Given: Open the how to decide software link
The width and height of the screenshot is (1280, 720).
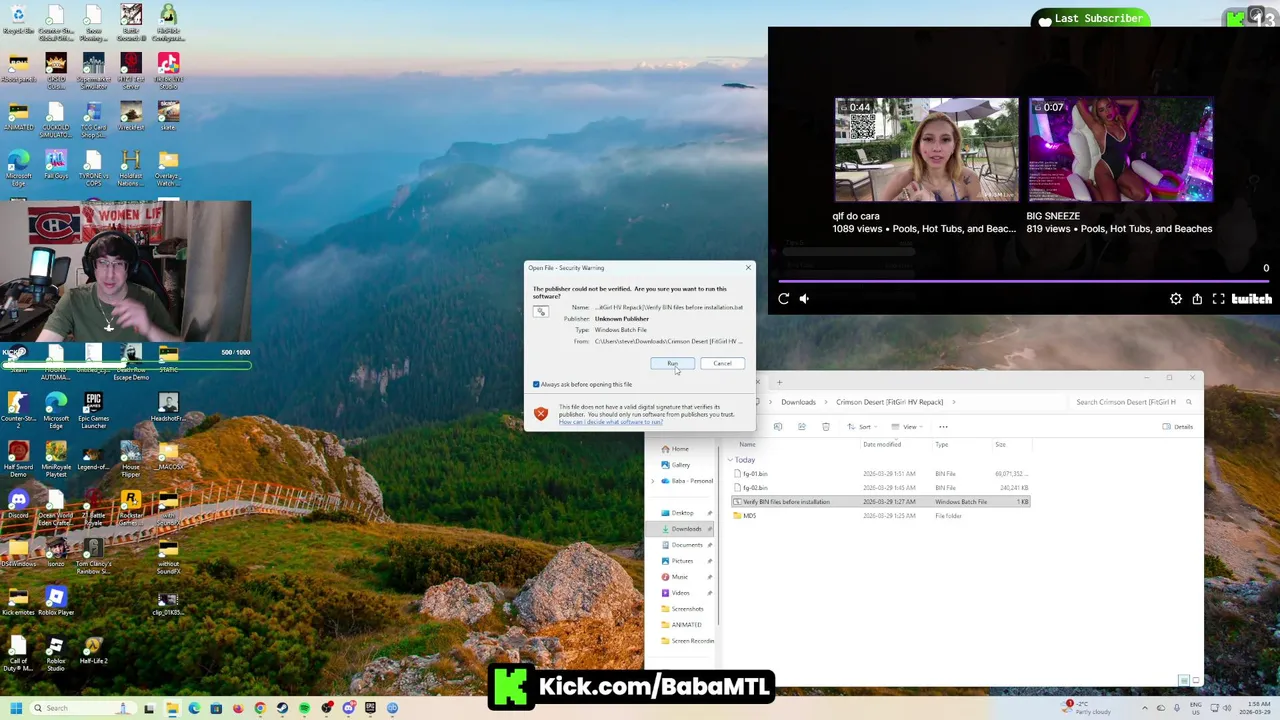Looking at the screenshot, I should [x=610, y=422].
